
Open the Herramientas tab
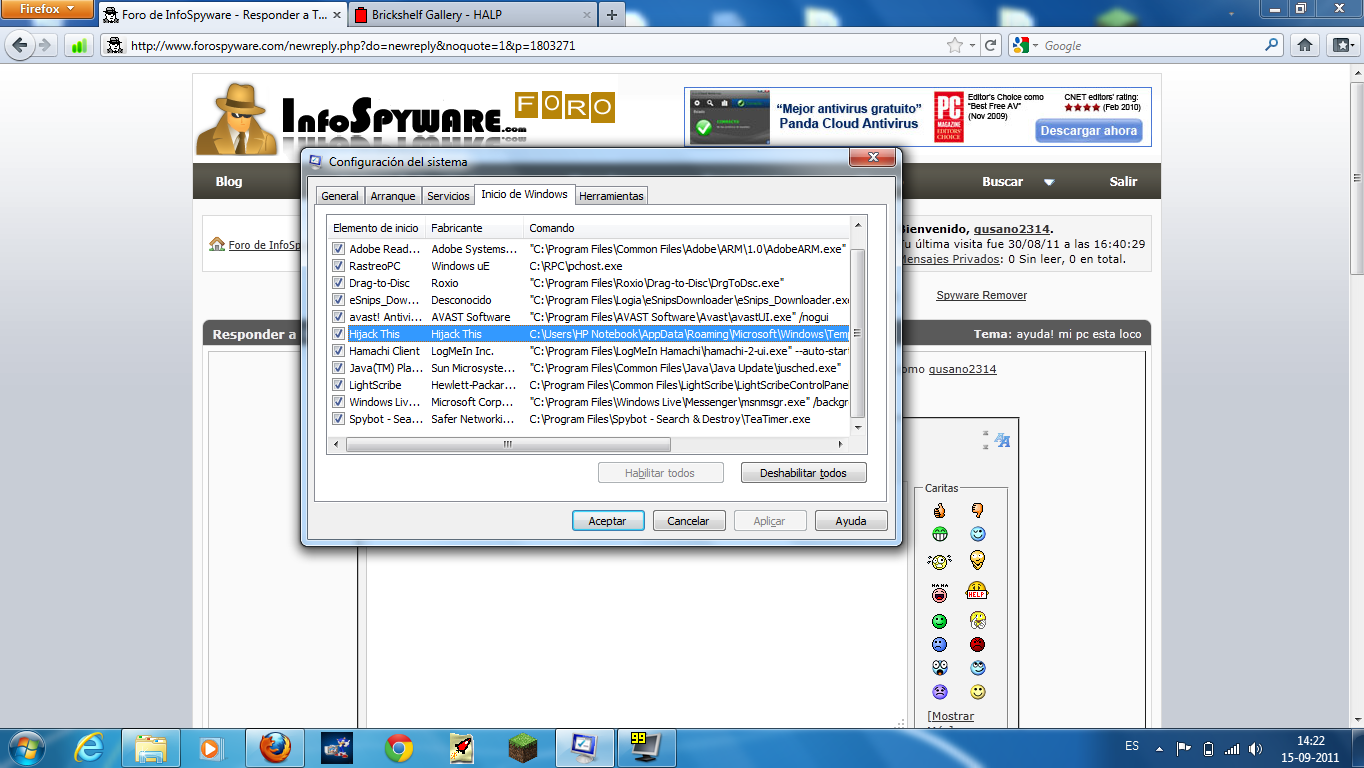coord(611,196)
